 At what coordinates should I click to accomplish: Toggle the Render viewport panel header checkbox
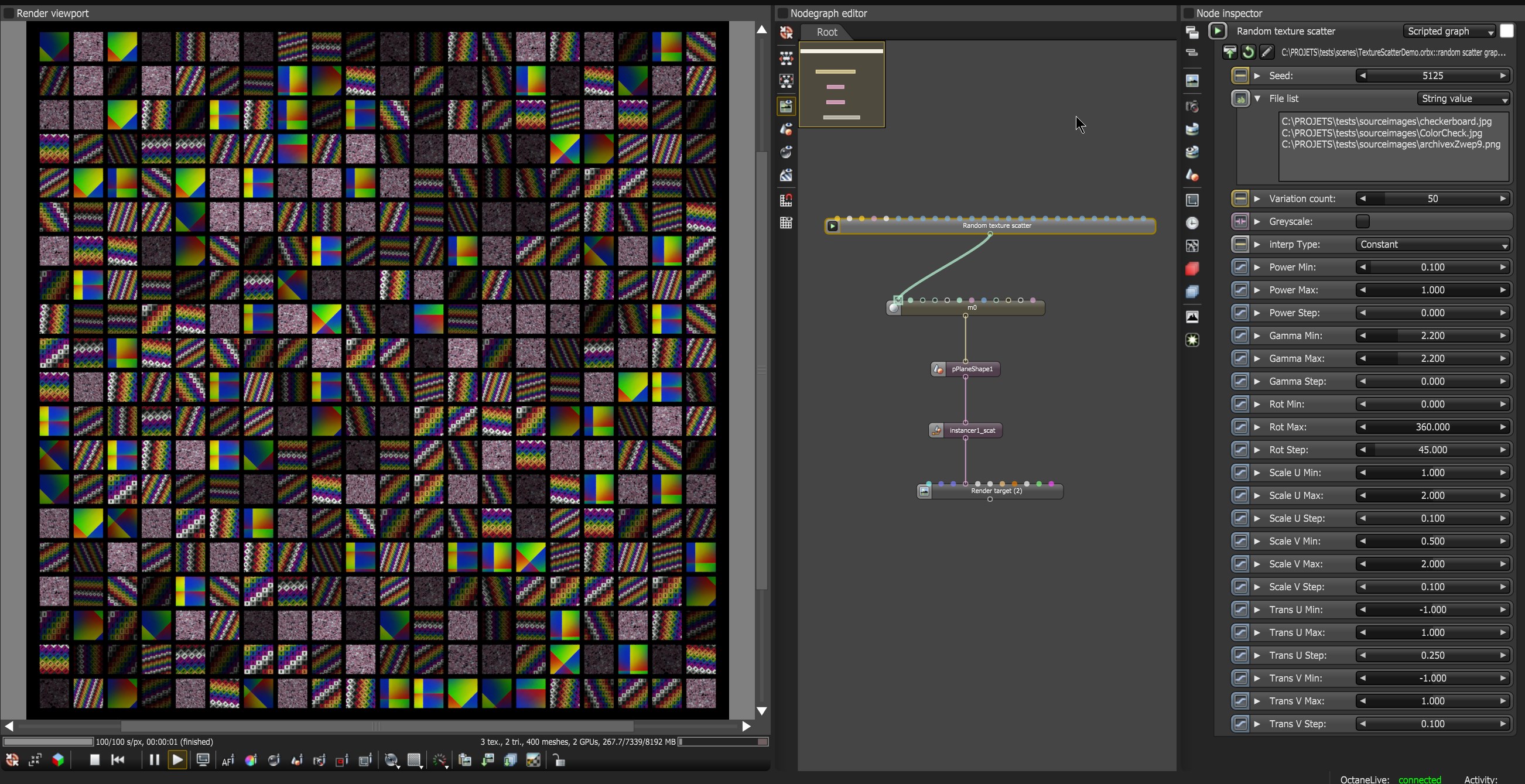click(9, 13)
